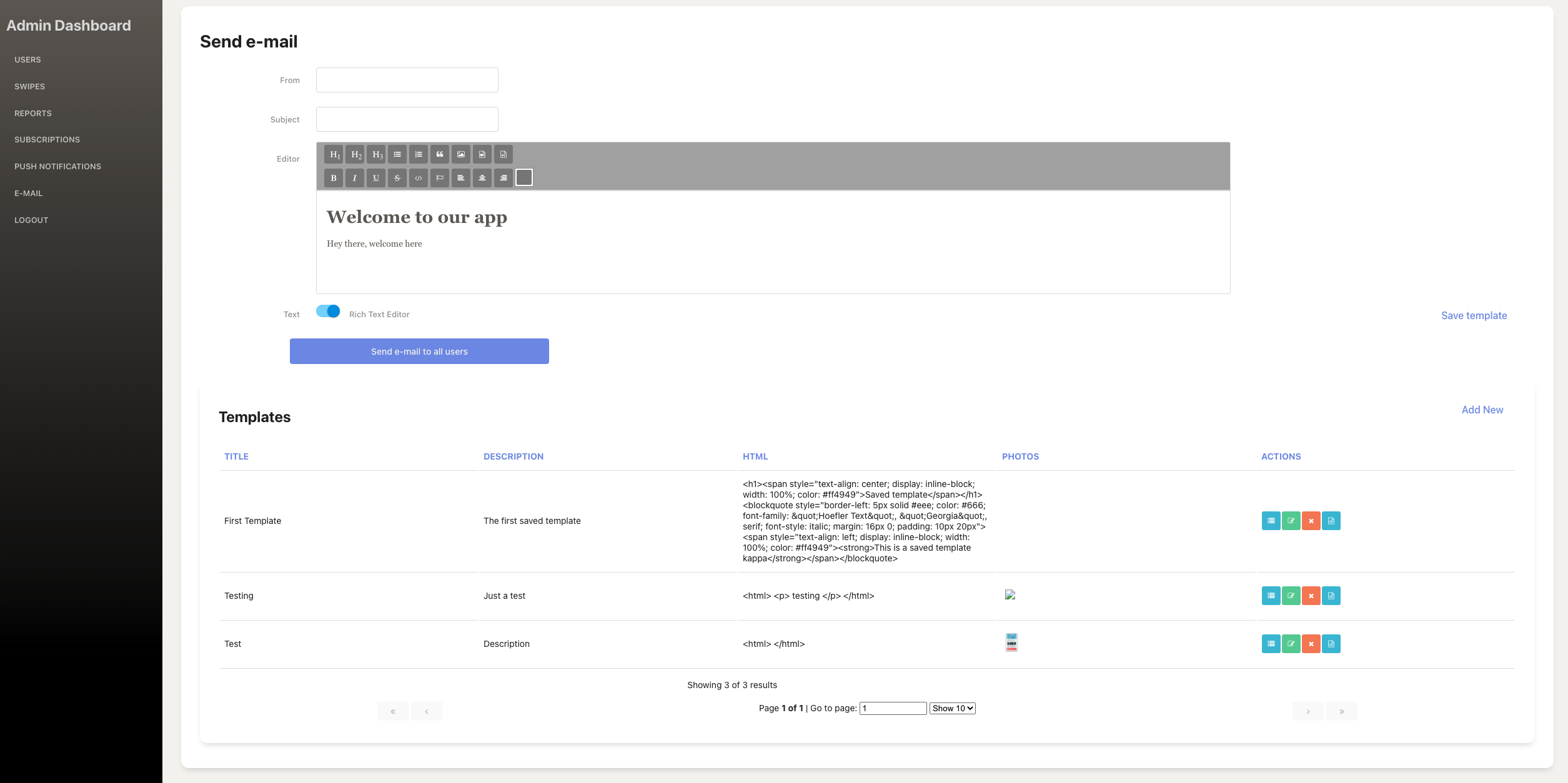The height and width of the screenshot is (783, 1568).
Task: Edit the First Template row
Action: pos(1291,521)
